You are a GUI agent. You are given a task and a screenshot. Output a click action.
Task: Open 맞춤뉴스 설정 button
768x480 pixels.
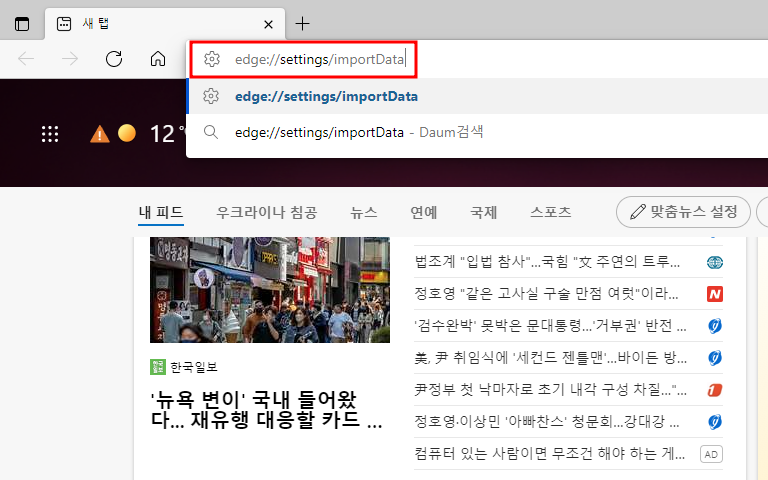click(683, 212)
